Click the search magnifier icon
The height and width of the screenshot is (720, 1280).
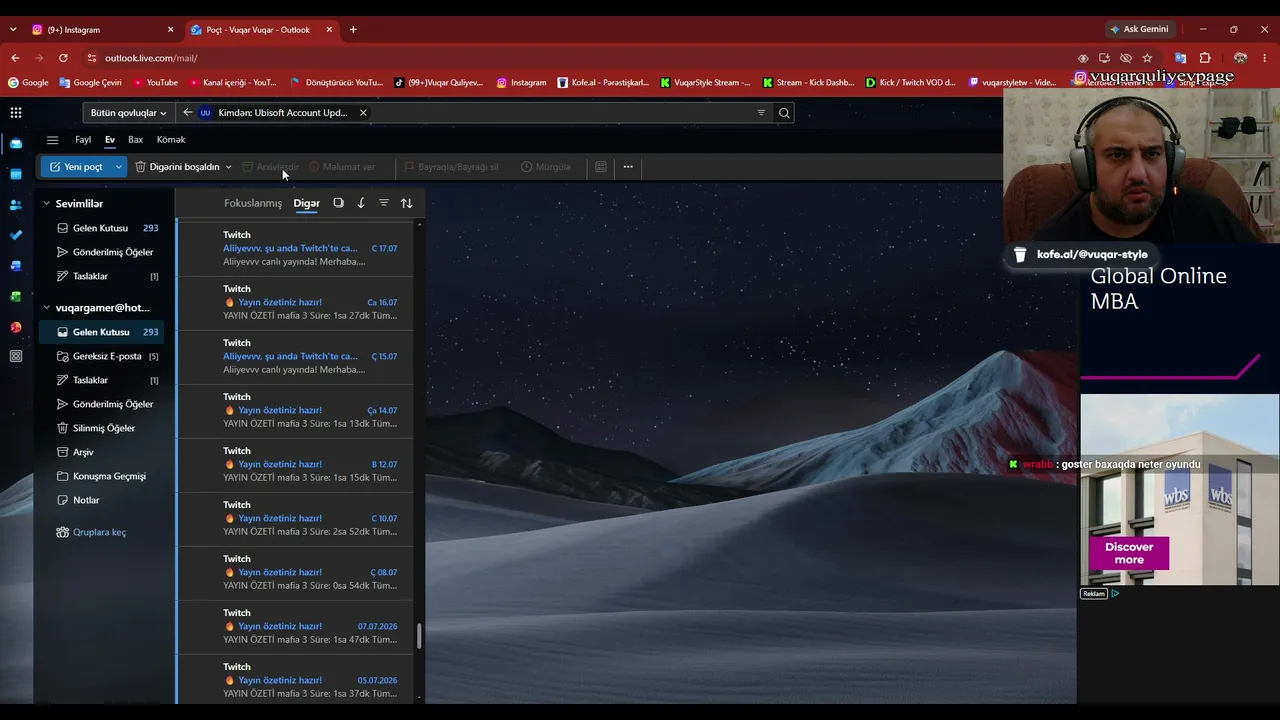[x=784, y=113]
